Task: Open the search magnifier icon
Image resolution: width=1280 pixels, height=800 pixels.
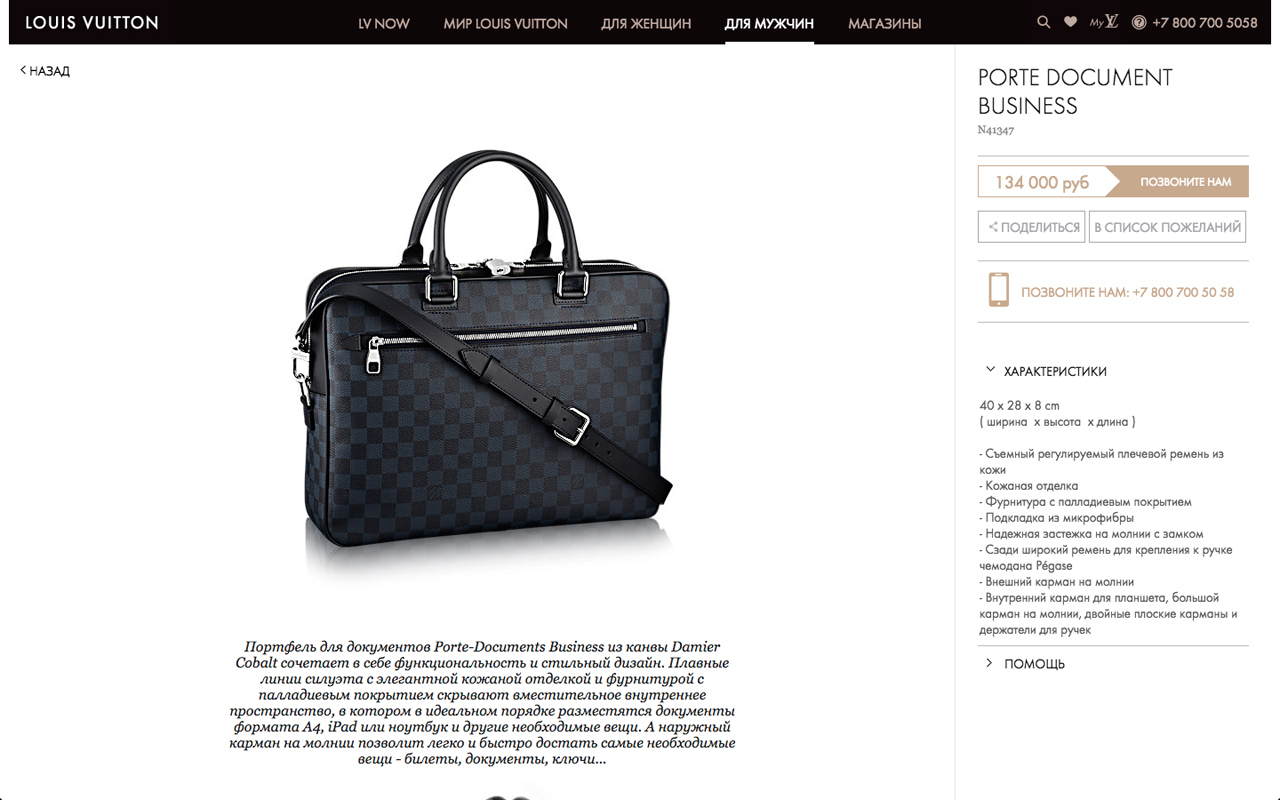Action: pos(1044,22)
